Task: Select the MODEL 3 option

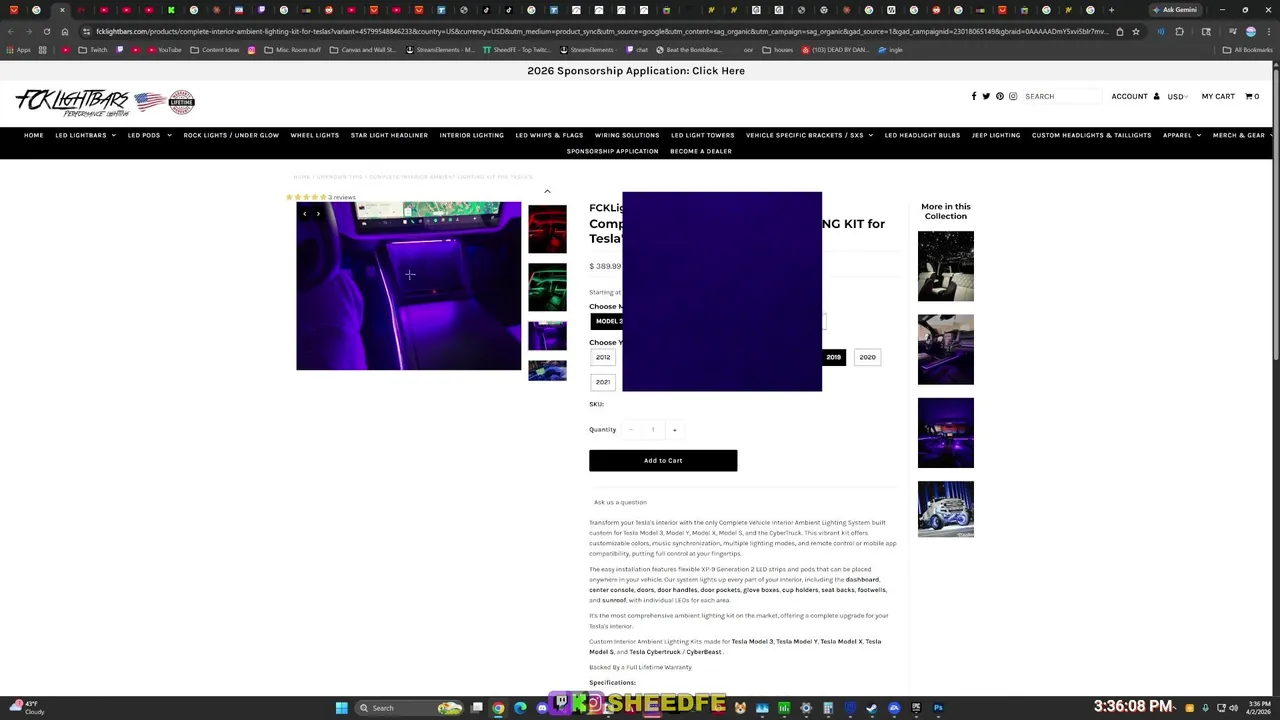Action: 607,321
